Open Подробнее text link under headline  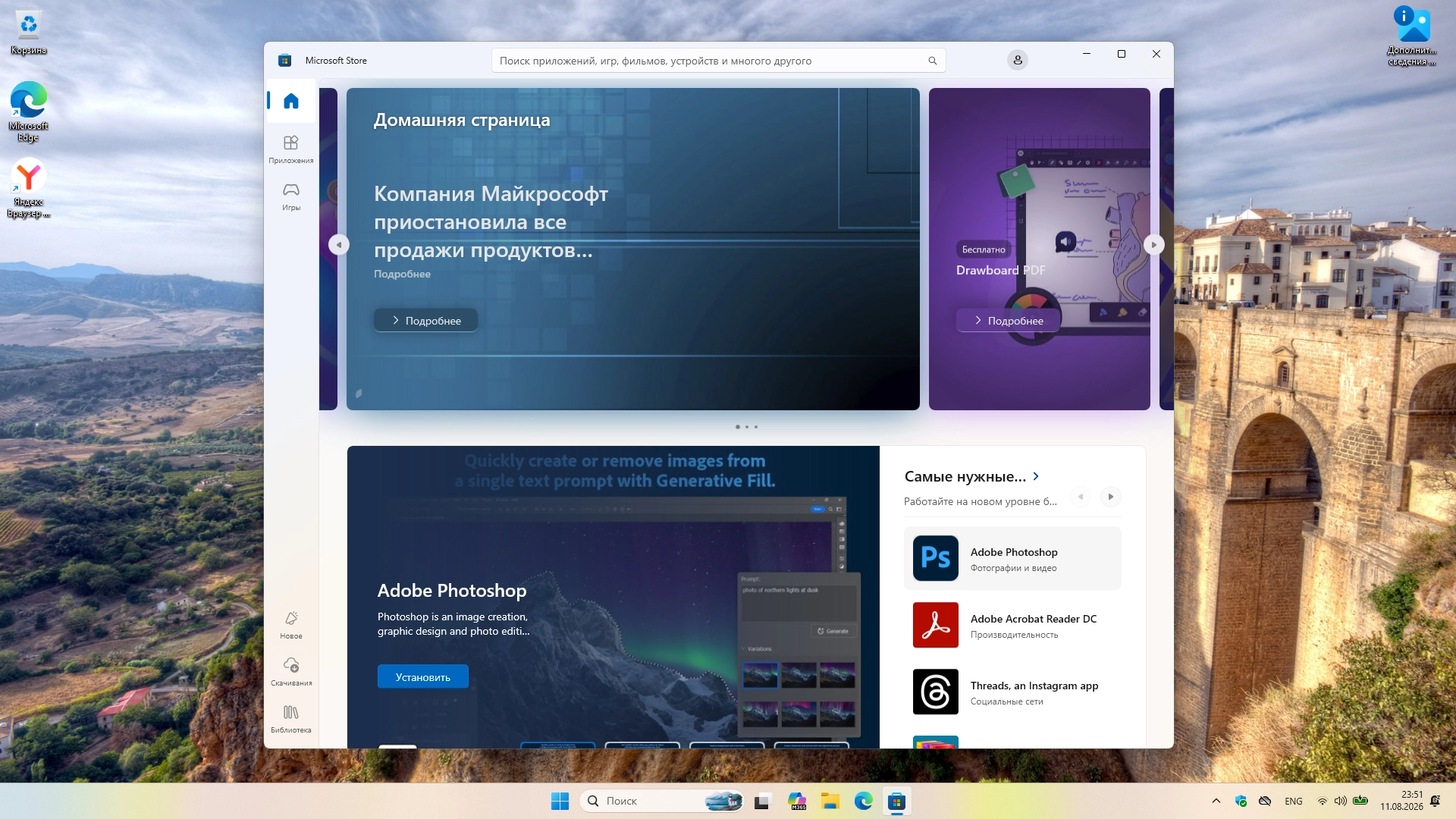click(402, 274)
